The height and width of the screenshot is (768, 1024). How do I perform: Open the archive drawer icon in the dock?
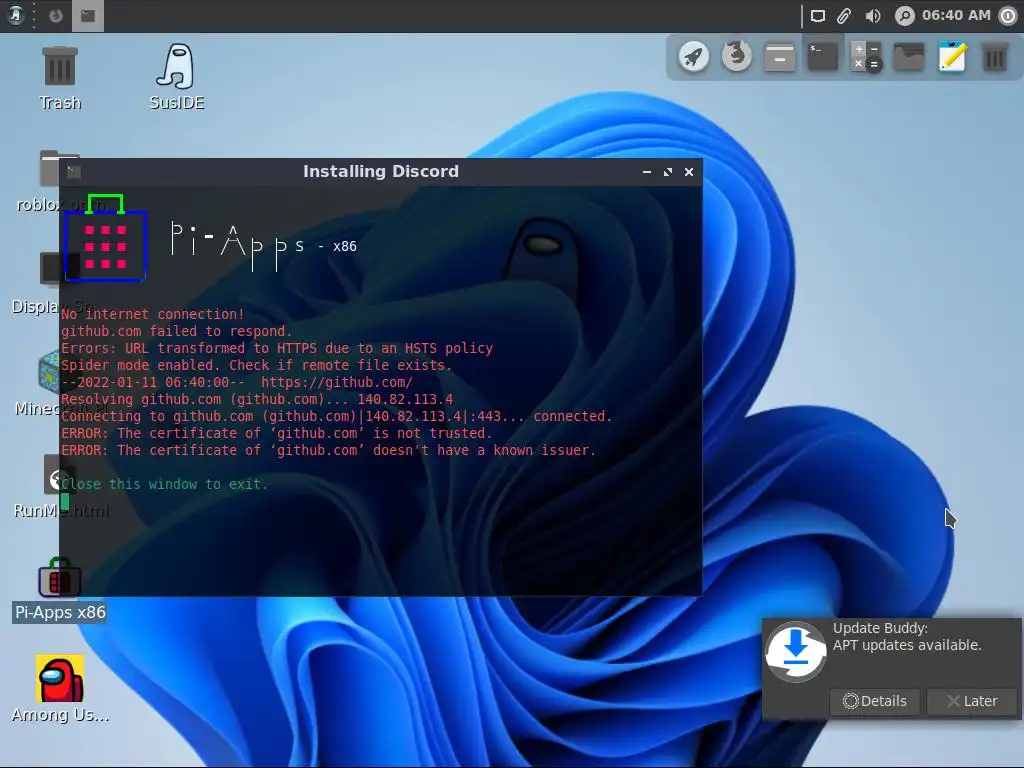[780, 57]
